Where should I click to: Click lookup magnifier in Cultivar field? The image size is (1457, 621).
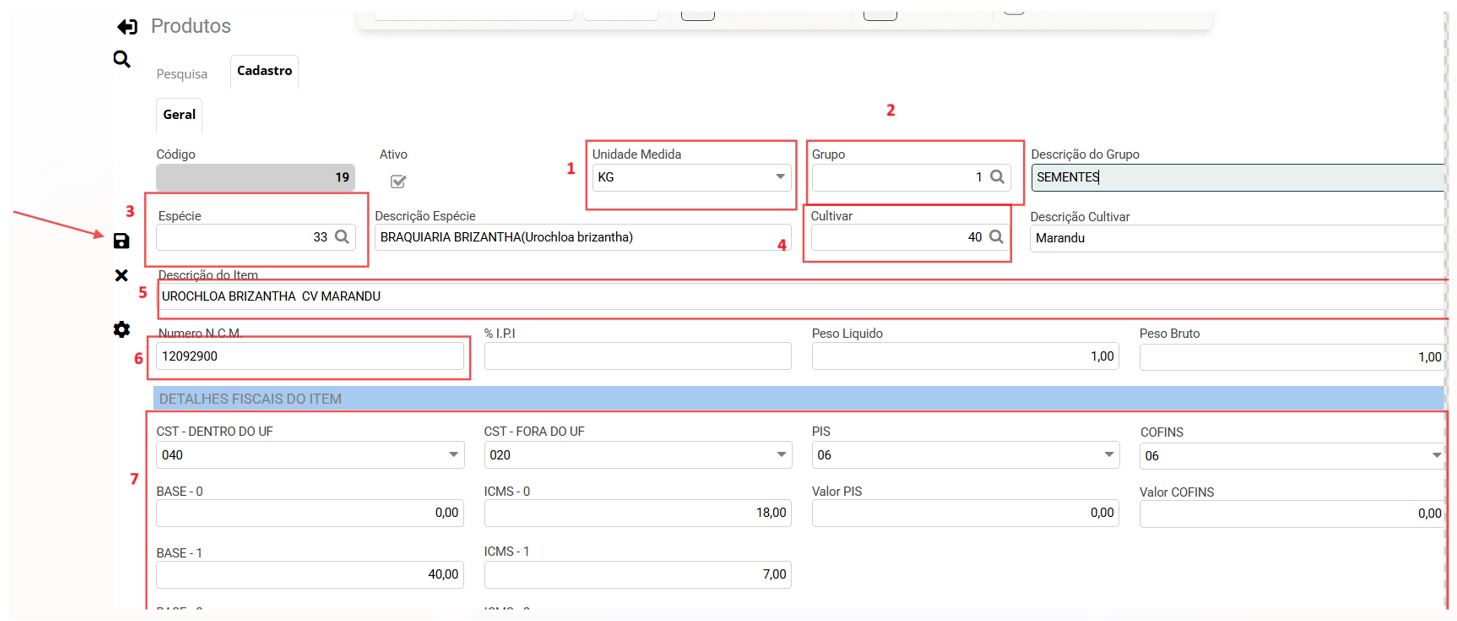995,237
